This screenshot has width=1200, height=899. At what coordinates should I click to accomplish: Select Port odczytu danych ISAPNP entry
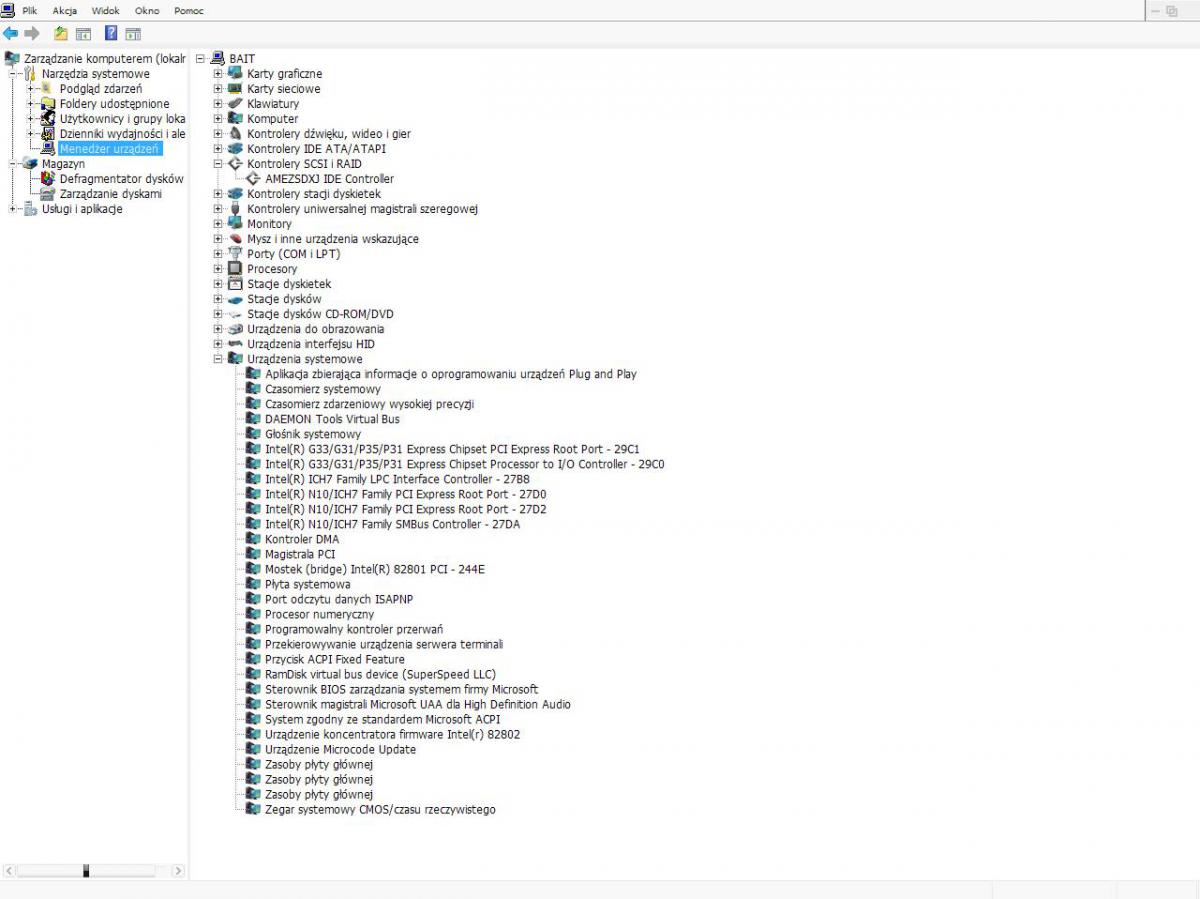(x=339, y=598)
